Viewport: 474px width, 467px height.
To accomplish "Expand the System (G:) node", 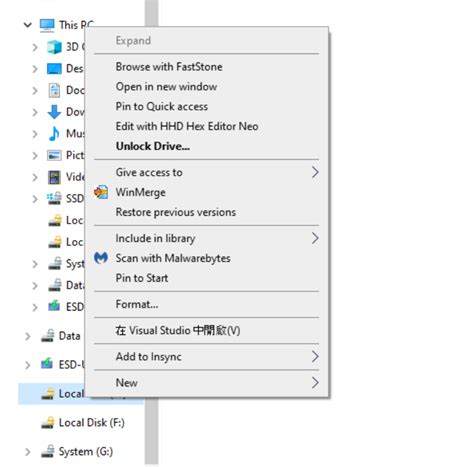I will click(x=28, y=452).
